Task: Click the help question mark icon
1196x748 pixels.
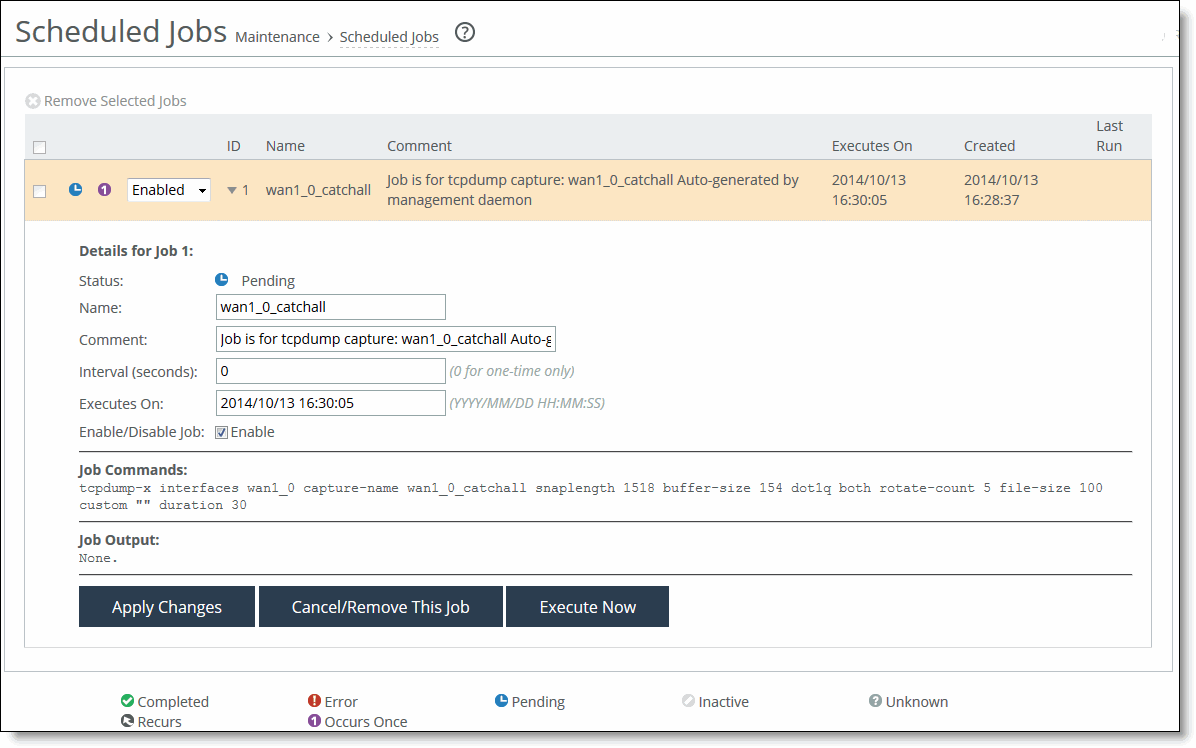Action: coord(465,33)
